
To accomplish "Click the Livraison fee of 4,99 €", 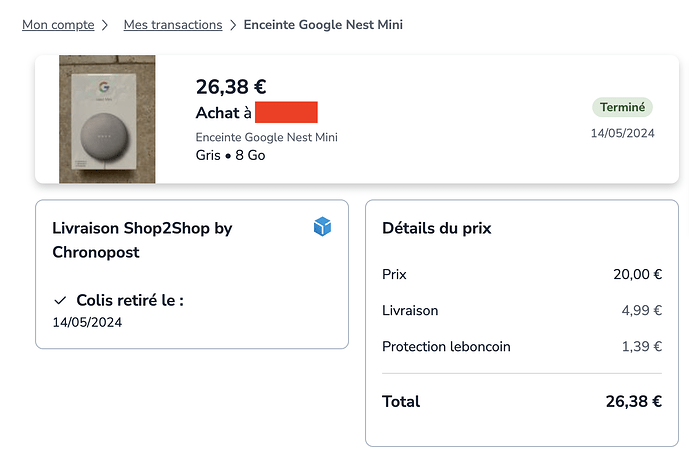I will pyautogui.click(x=641, y=310).
